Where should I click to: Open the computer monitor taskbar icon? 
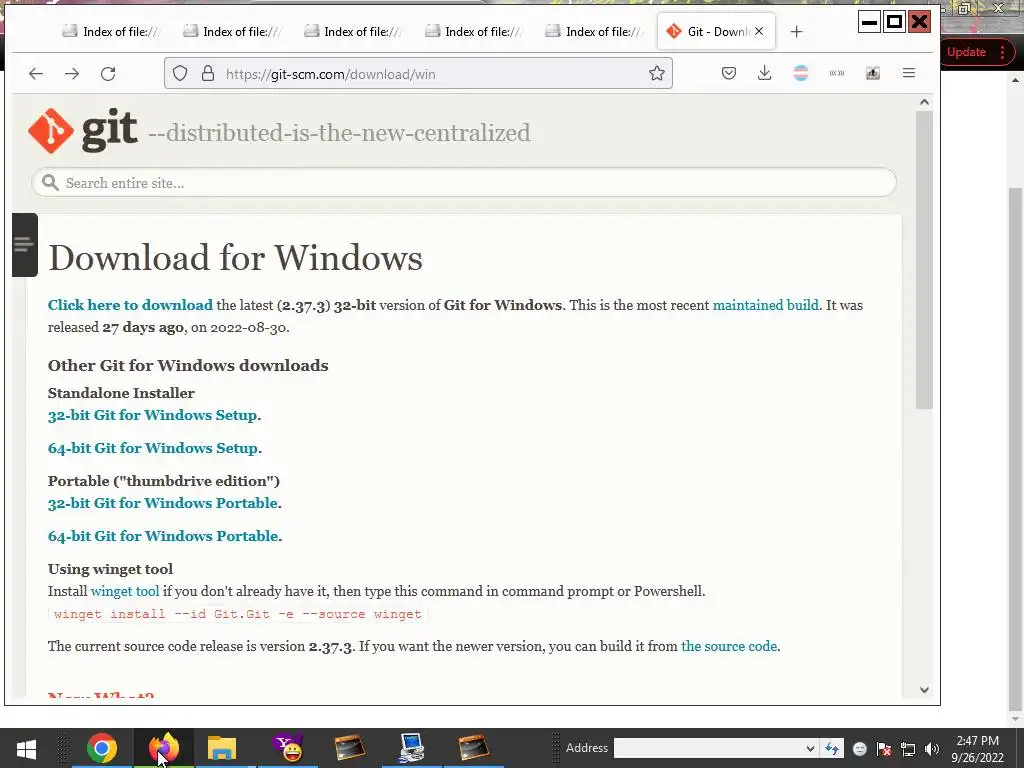pyautogui.click(x=413, y=748)
